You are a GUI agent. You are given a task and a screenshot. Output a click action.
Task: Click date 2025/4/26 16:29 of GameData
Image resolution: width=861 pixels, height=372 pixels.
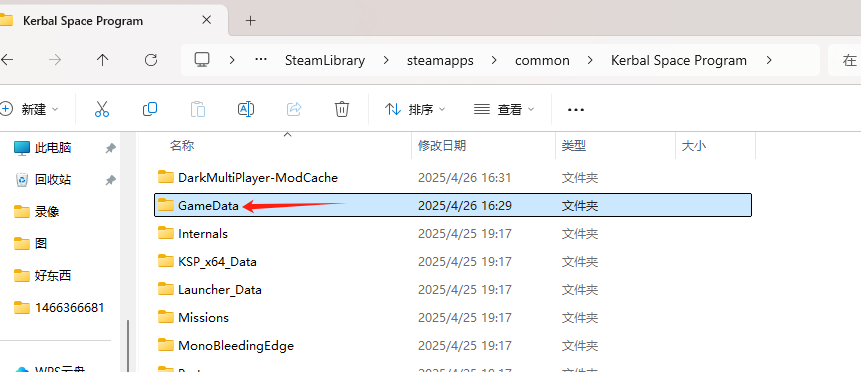pos(465,206)
